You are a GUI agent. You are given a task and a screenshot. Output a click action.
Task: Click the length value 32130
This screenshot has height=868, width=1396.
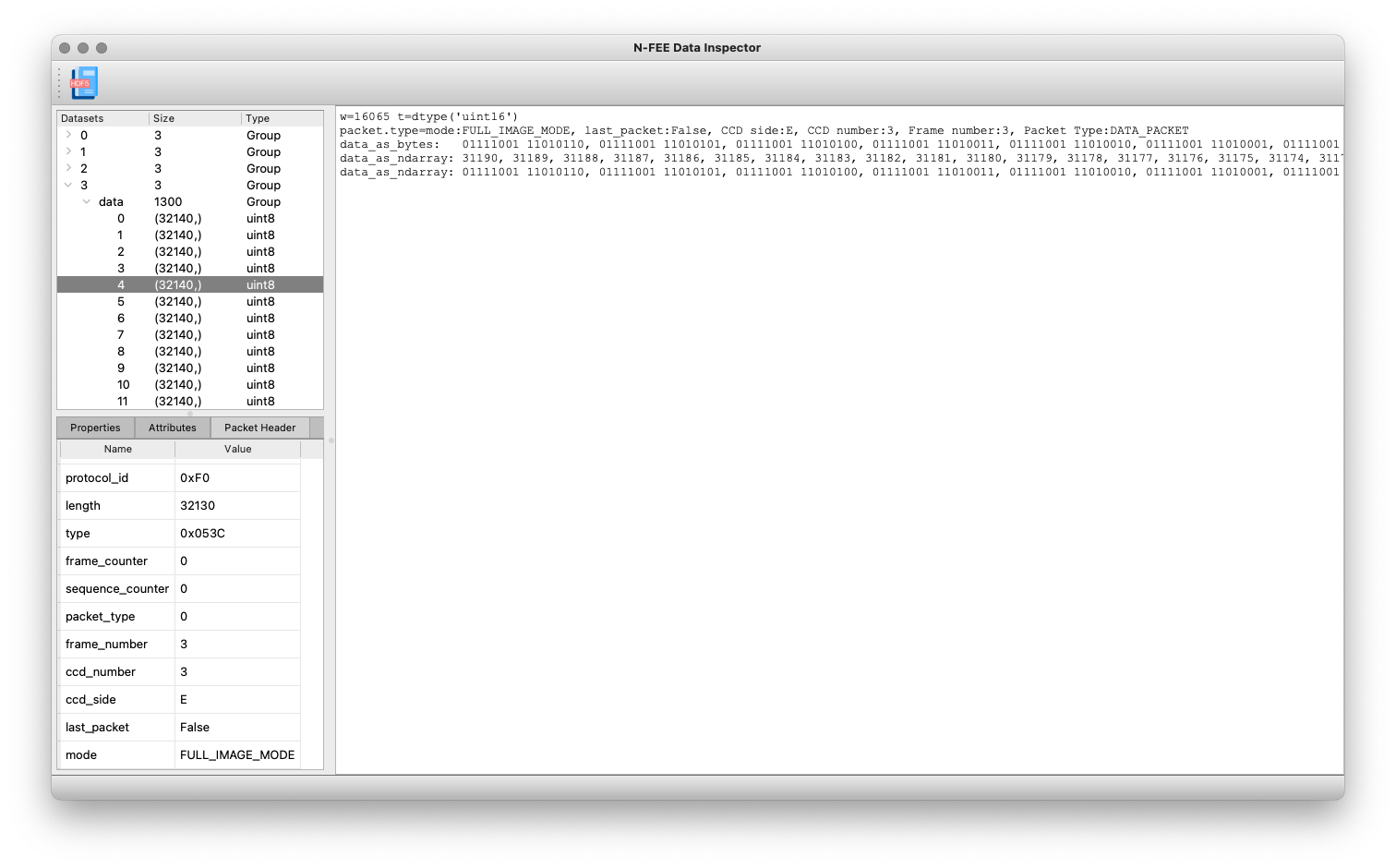point(198,505)
